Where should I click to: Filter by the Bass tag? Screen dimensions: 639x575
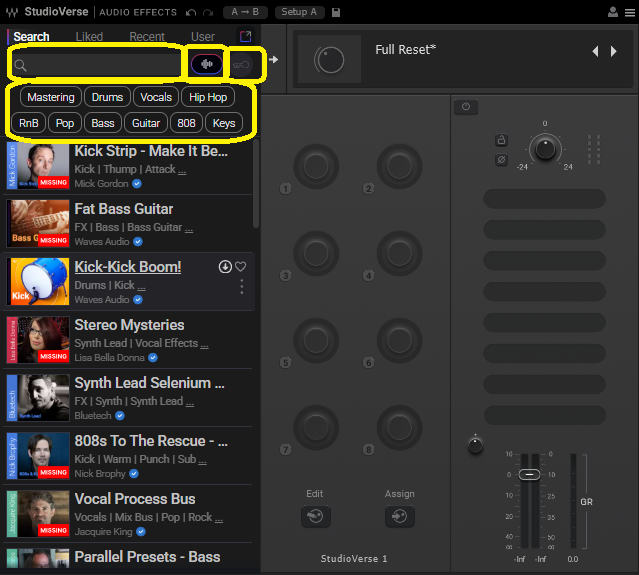point(103,123)
